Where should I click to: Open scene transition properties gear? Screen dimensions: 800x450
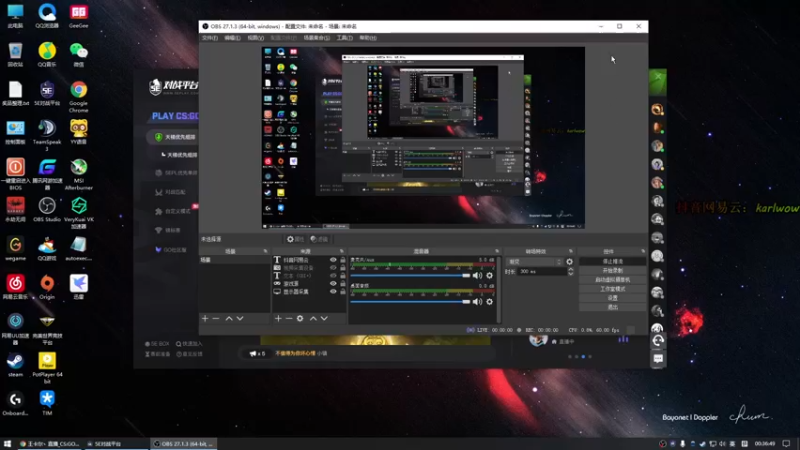[x=569, y=262]
